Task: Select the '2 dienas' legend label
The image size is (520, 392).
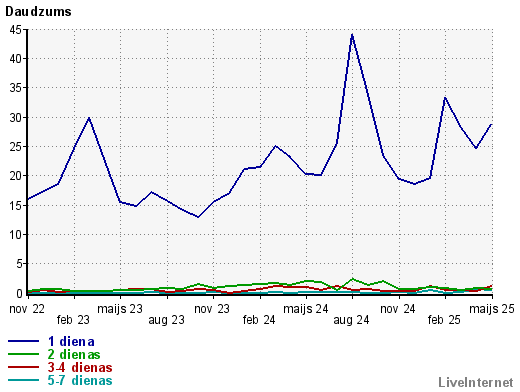Action: click(x=74, y=354)
